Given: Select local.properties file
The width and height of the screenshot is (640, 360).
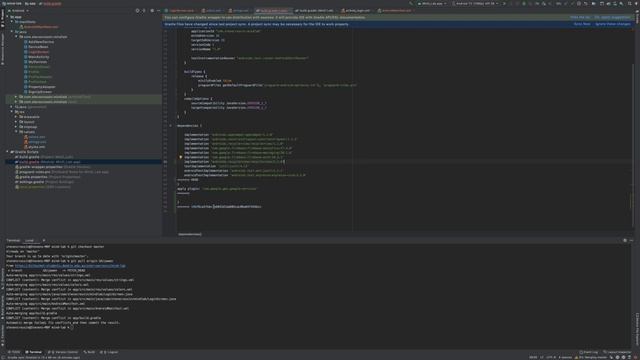Looking at the screenshot, I should pos(42,187).
